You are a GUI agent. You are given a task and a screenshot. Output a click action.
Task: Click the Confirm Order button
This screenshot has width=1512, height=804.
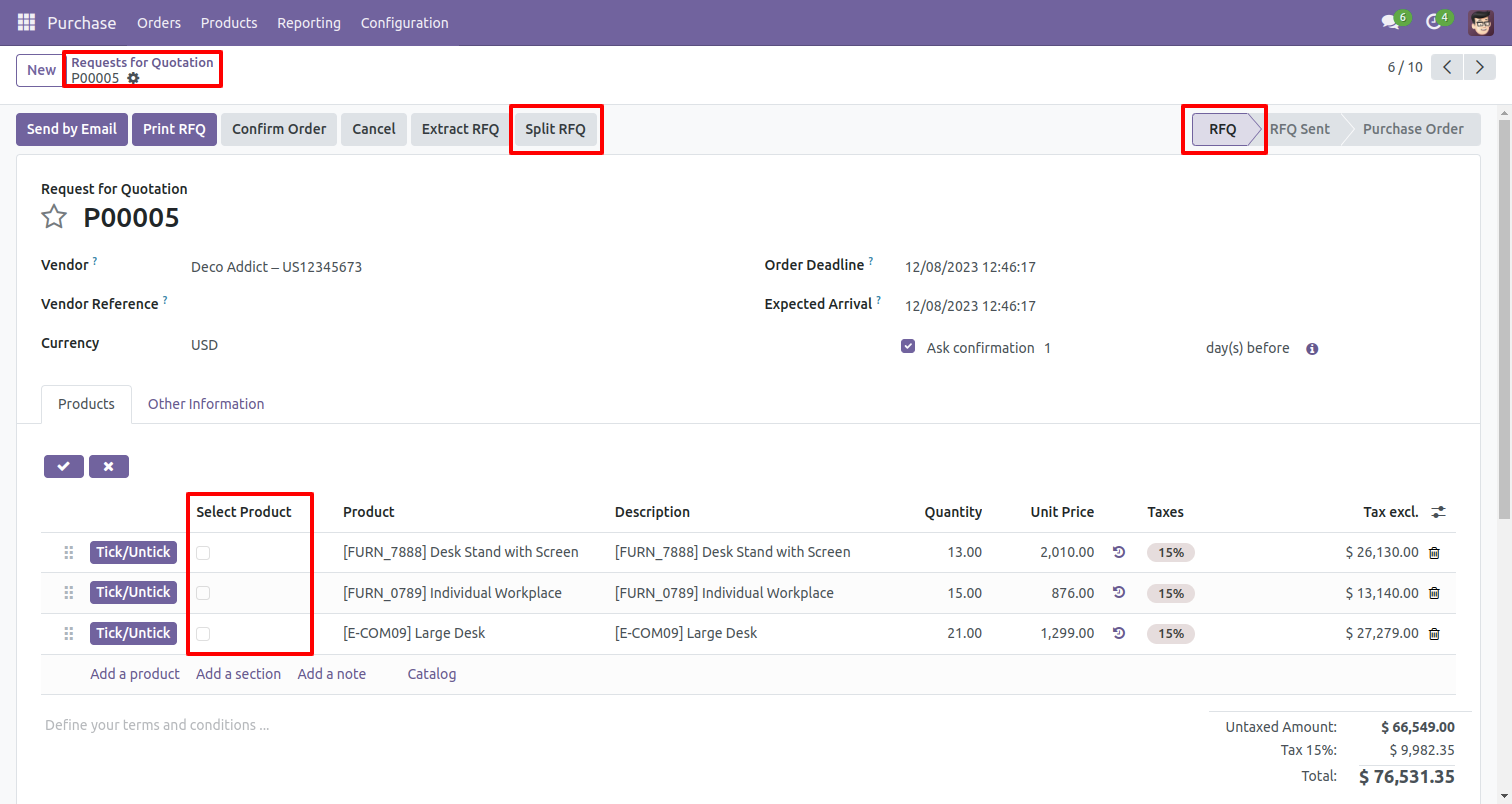[279, 129]
